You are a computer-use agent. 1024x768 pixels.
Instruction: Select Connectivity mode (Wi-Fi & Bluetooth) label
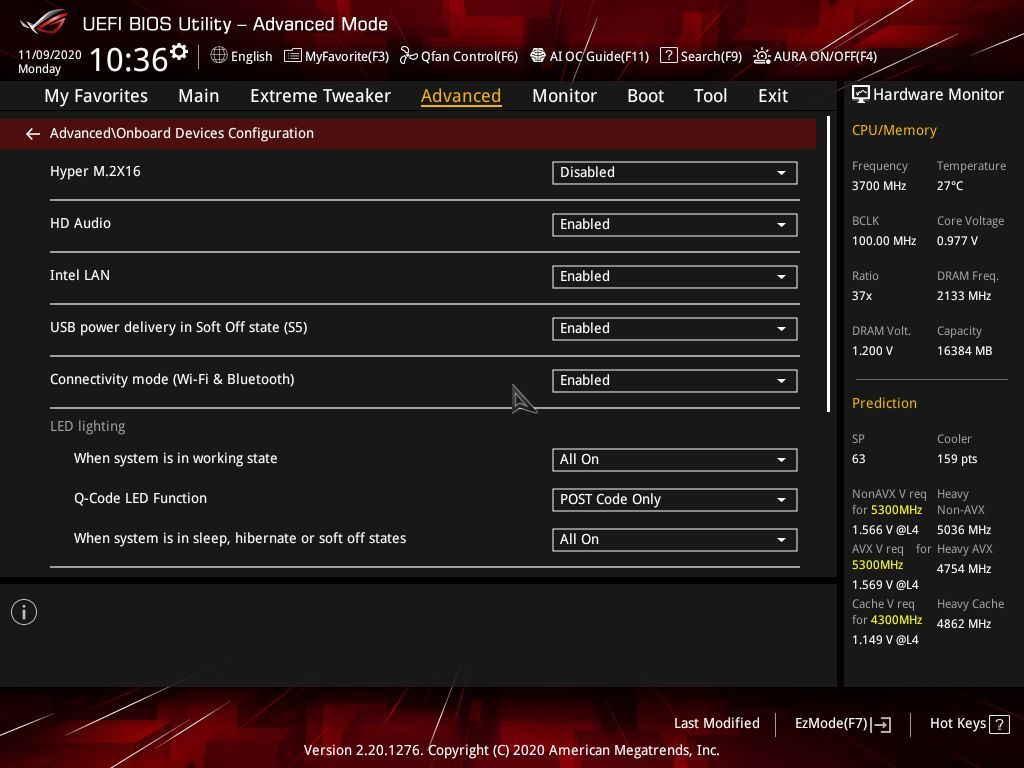pos(172,379)
